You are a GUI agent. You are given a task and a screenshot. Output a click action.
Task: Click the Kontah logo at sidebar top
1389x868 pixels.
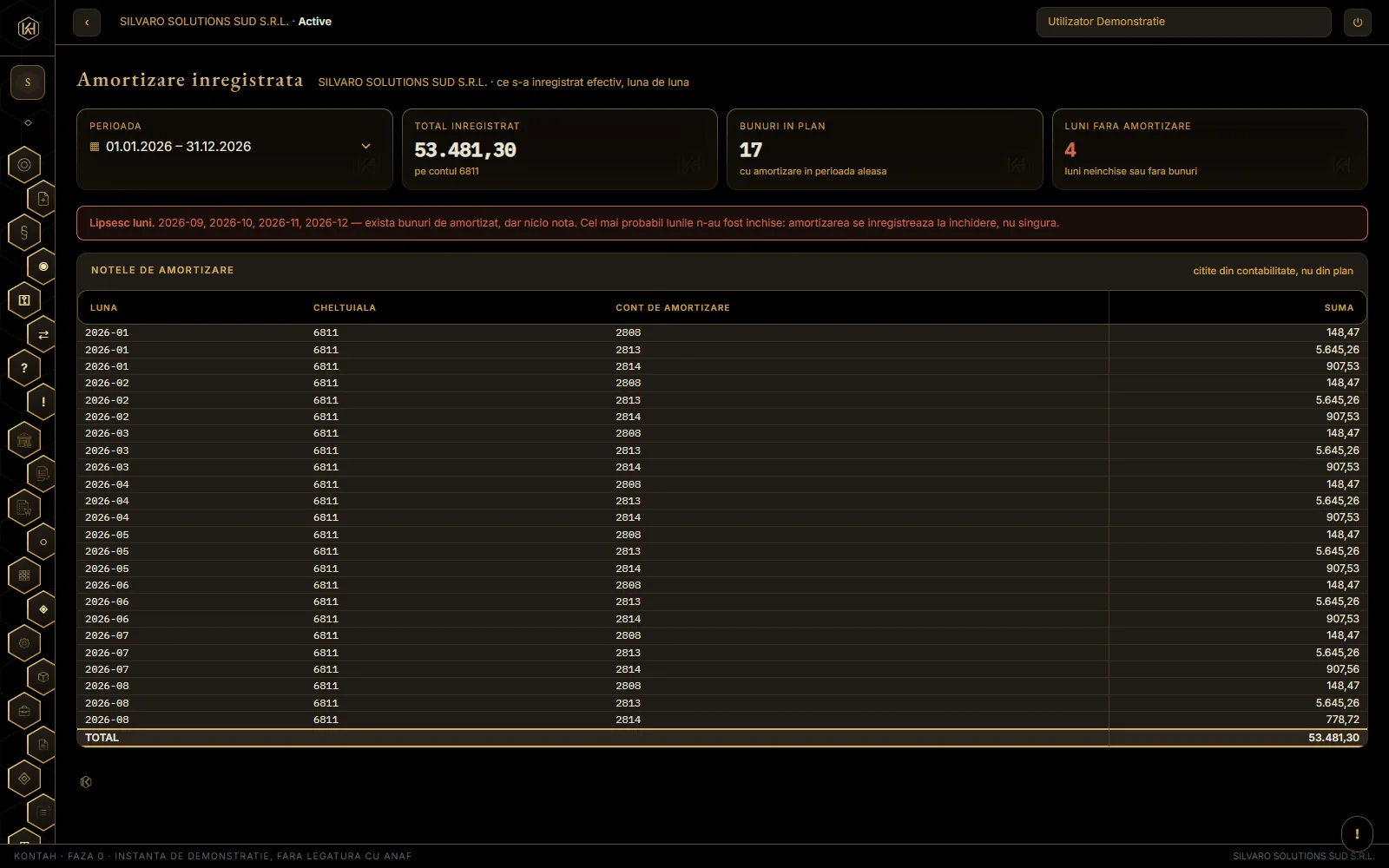point(28,29)
